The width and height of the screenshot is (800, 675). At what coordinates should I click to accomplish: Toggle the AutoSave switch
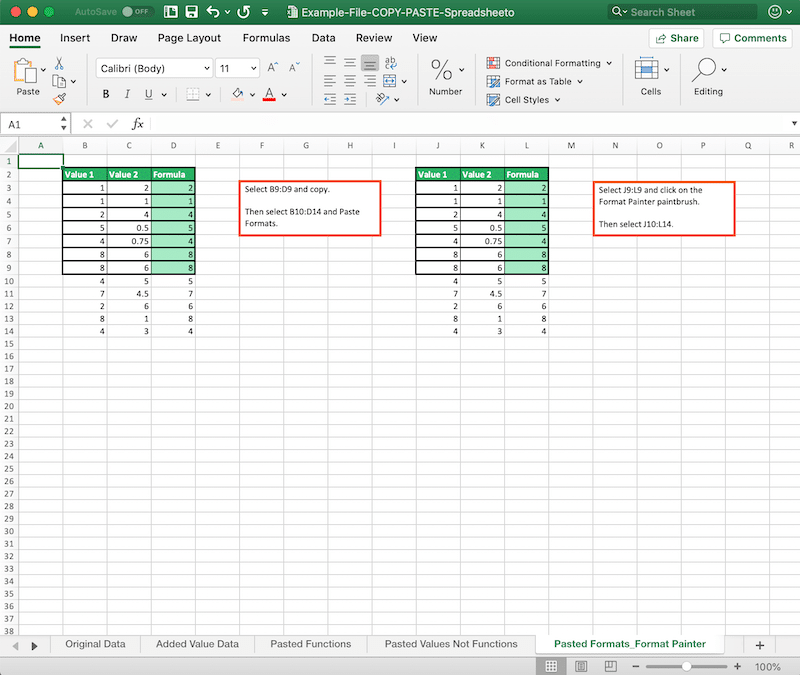point(136,11)
